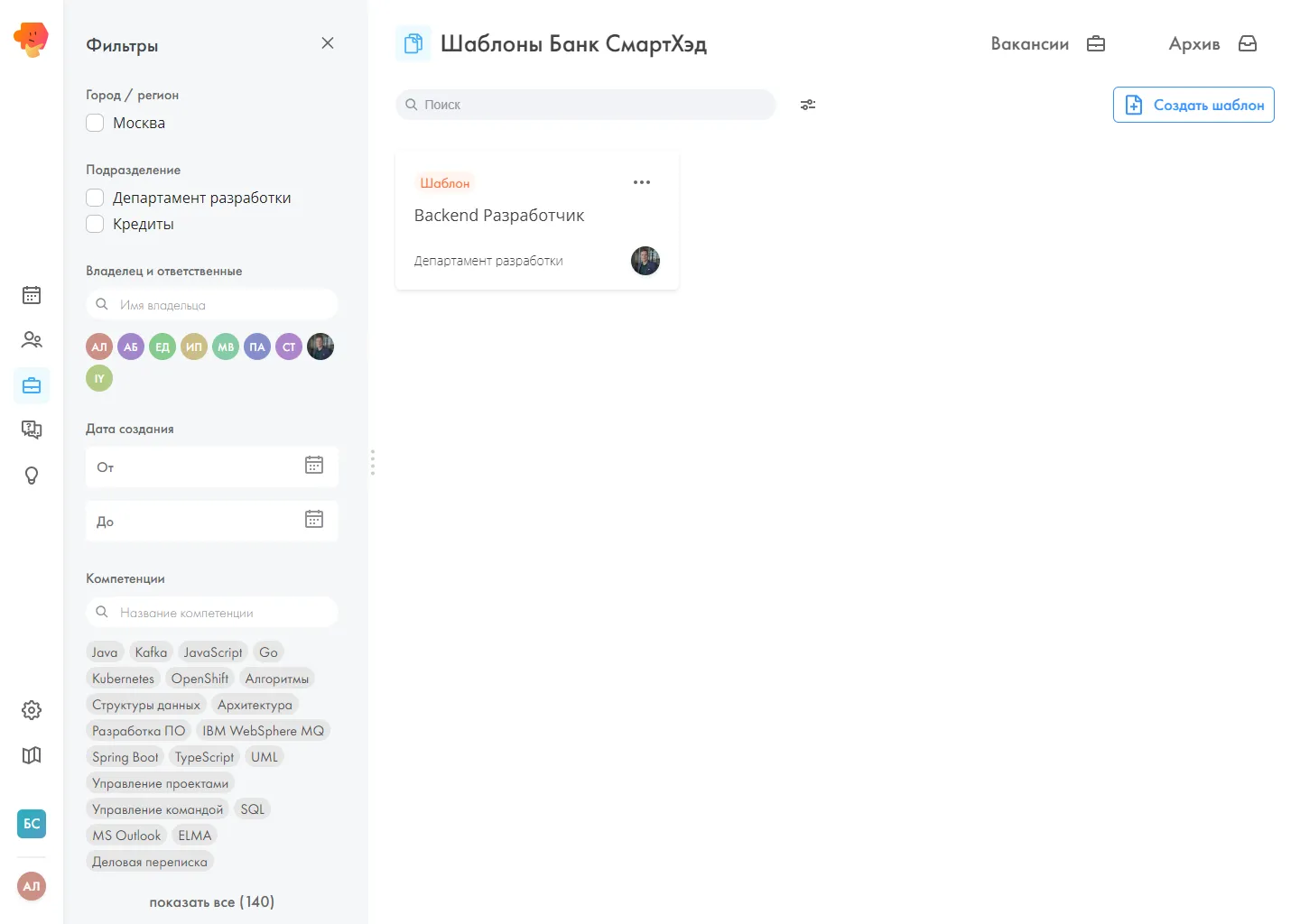This screenshot has height=924, width=1300.
Task: Select the IBM WebSphere MQ tag
Action: pyautogui.click(x=263, y=731)
